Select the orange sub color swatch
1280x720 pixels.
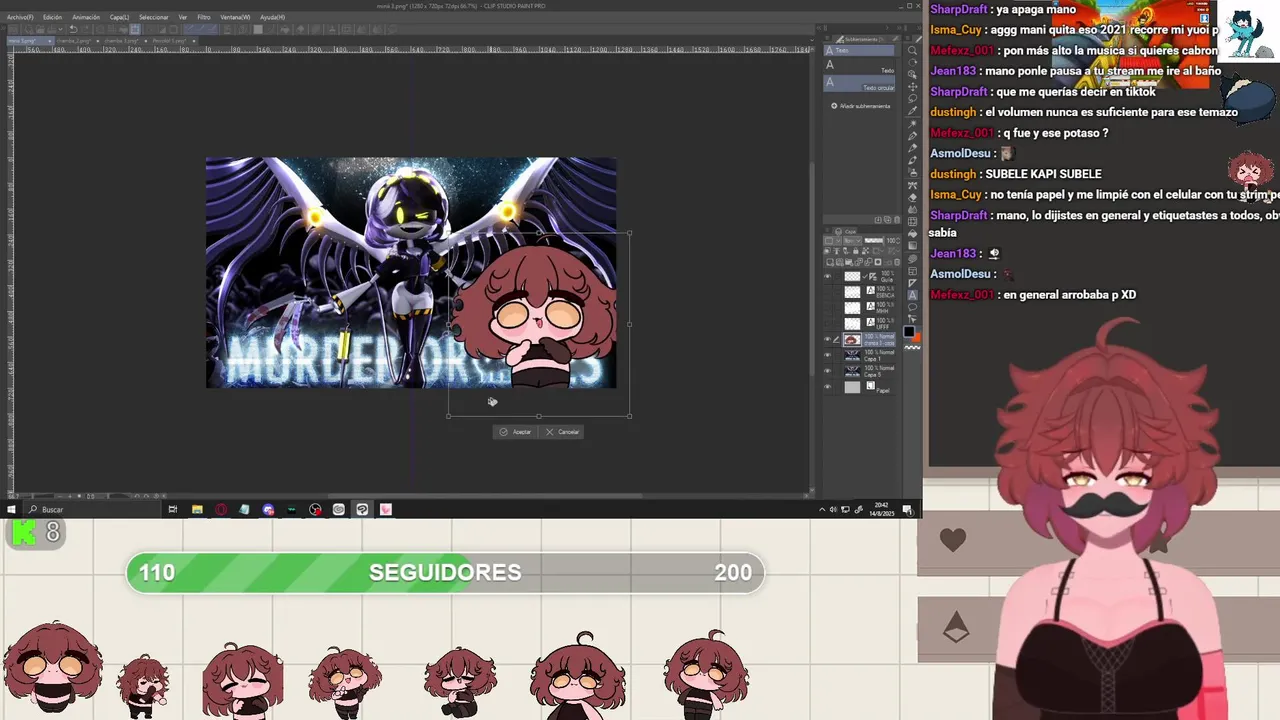click(916, 337)
